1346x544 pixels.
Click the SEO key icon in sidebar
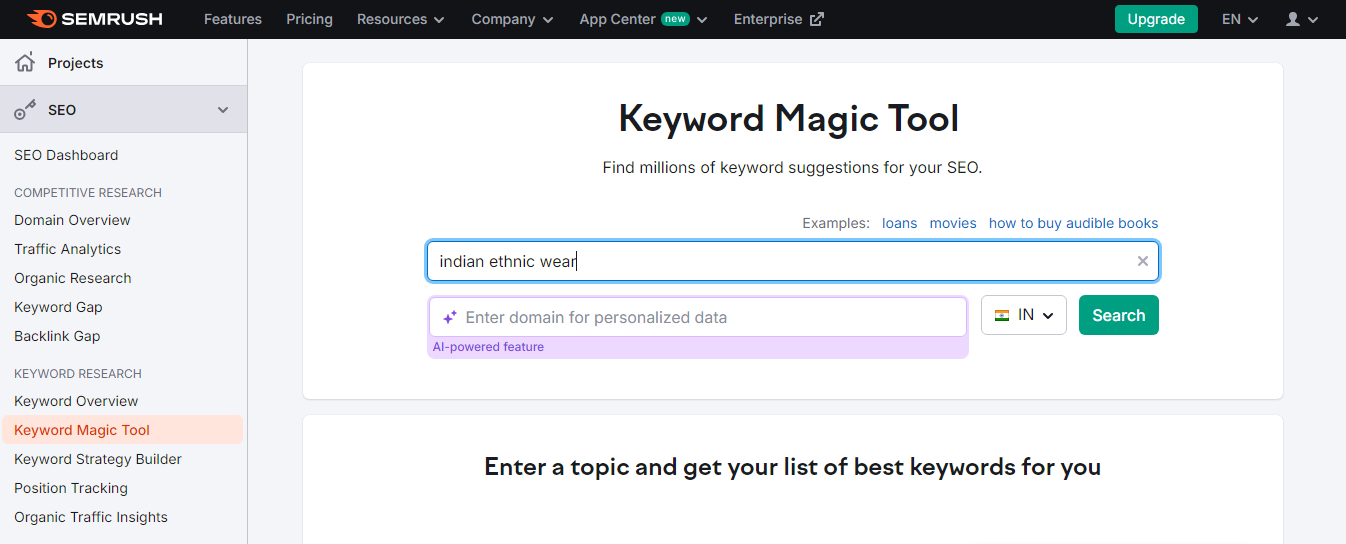click(x=25, y=110)
